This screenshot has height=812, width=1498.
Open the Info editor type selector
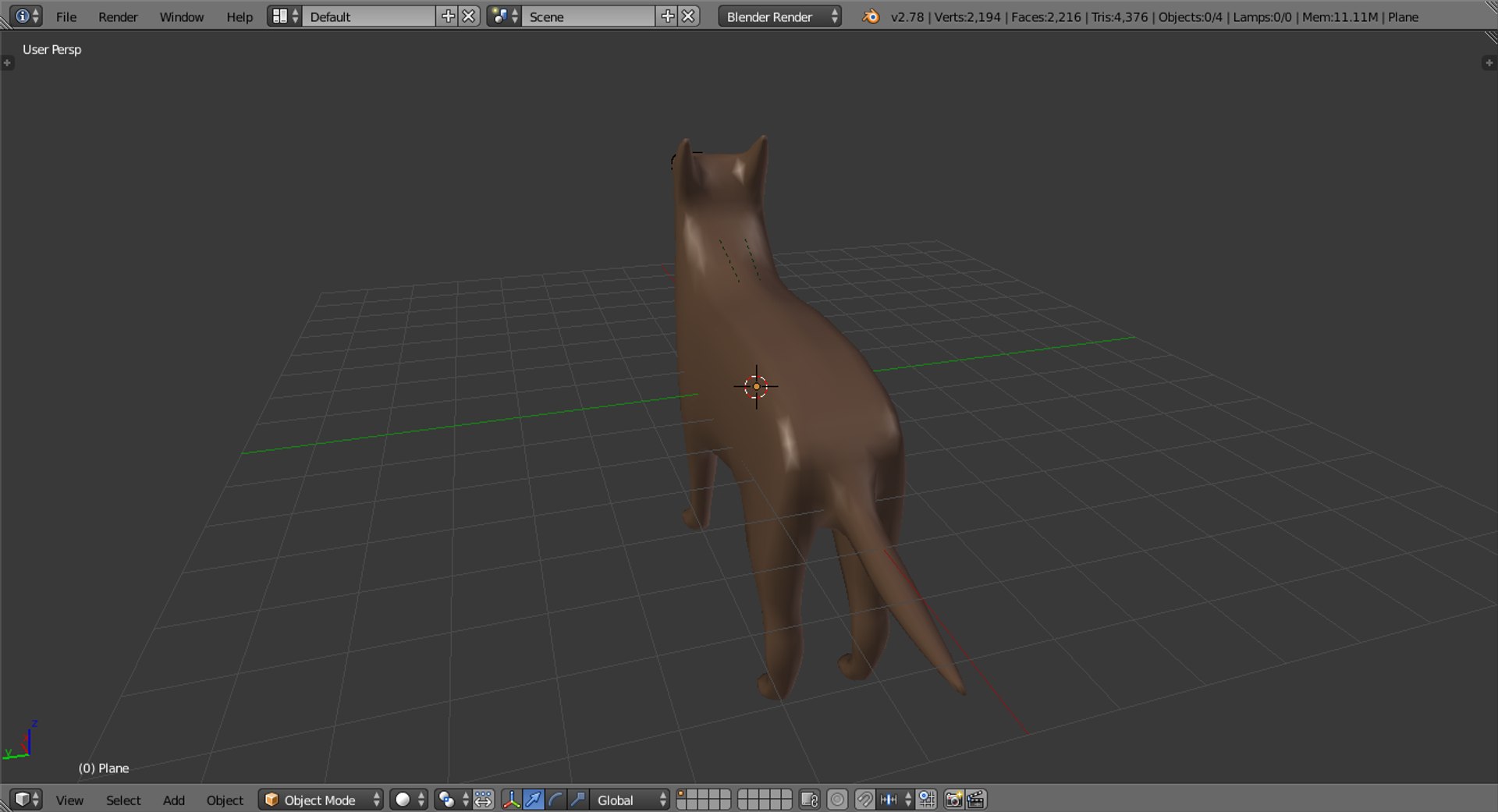tap(26, 16)
